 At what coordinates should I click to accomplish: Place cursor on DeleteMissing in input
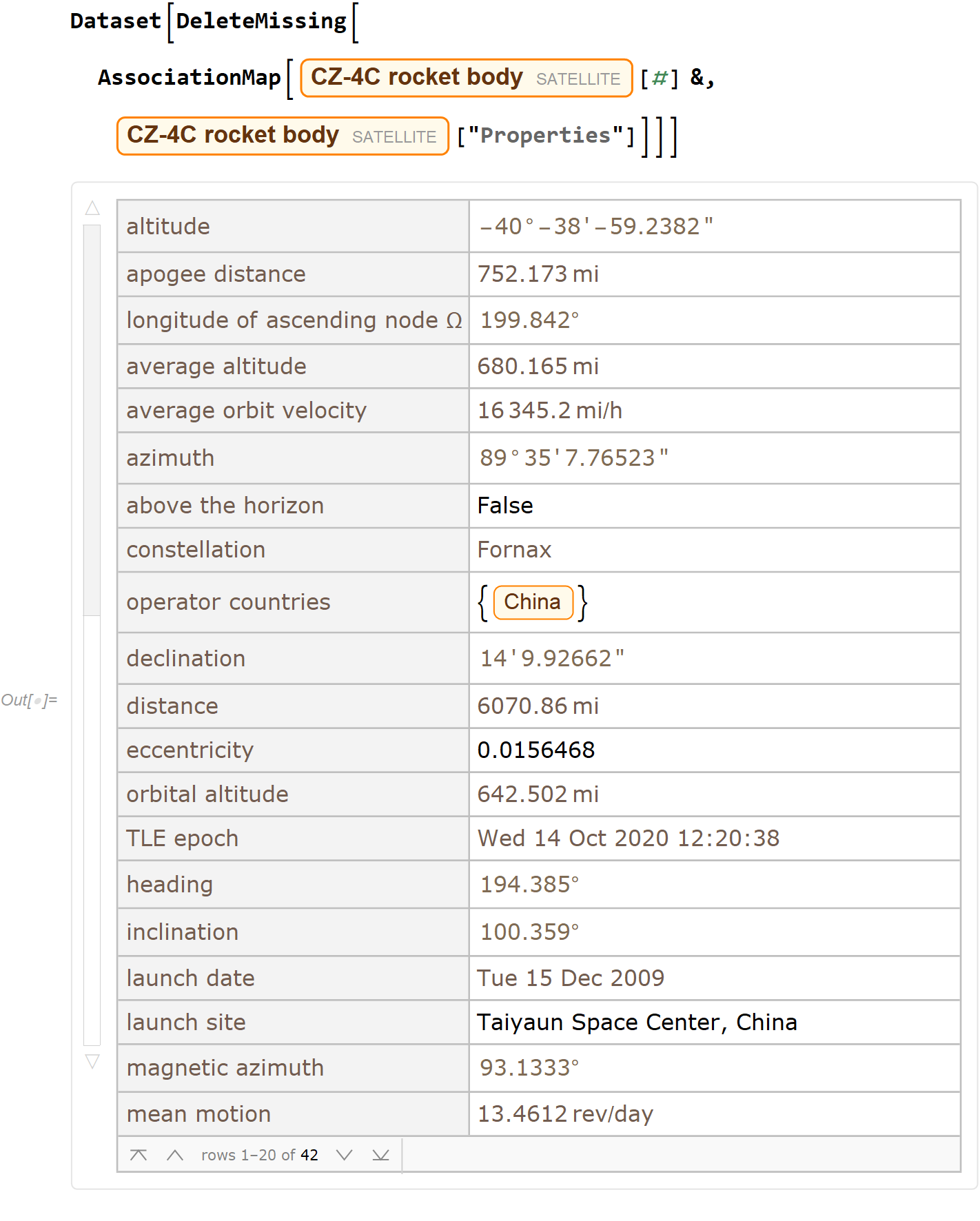(x=261, y=21)
